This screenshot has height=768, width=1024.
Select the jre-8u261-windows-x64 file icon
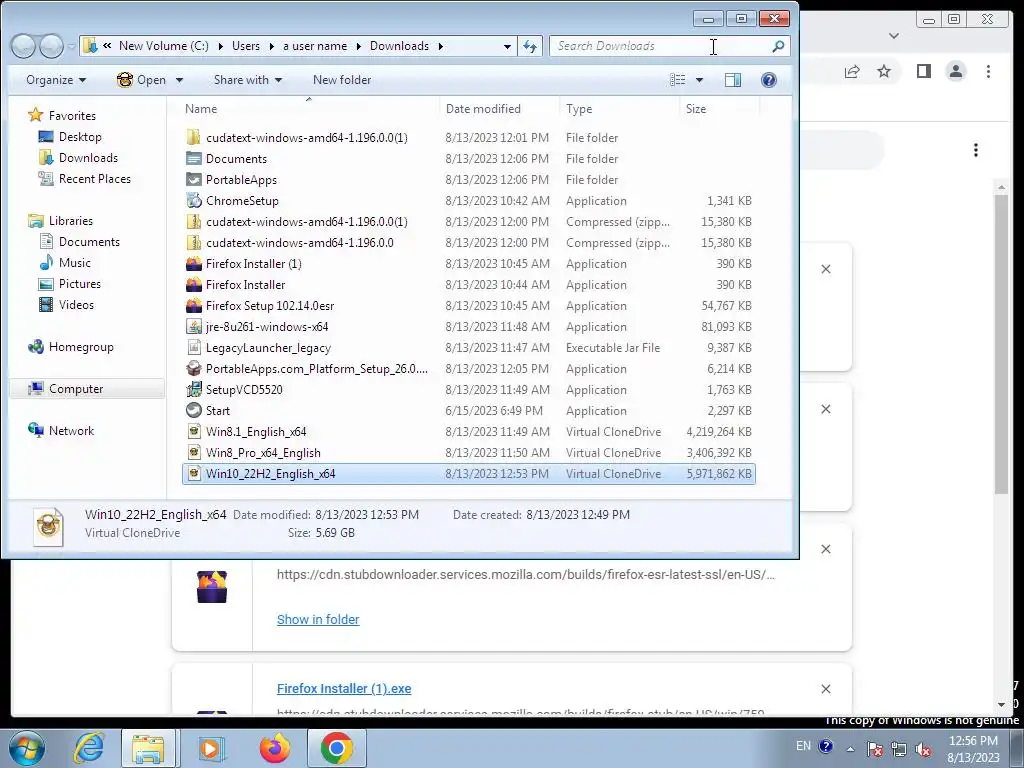pos(193,327)
